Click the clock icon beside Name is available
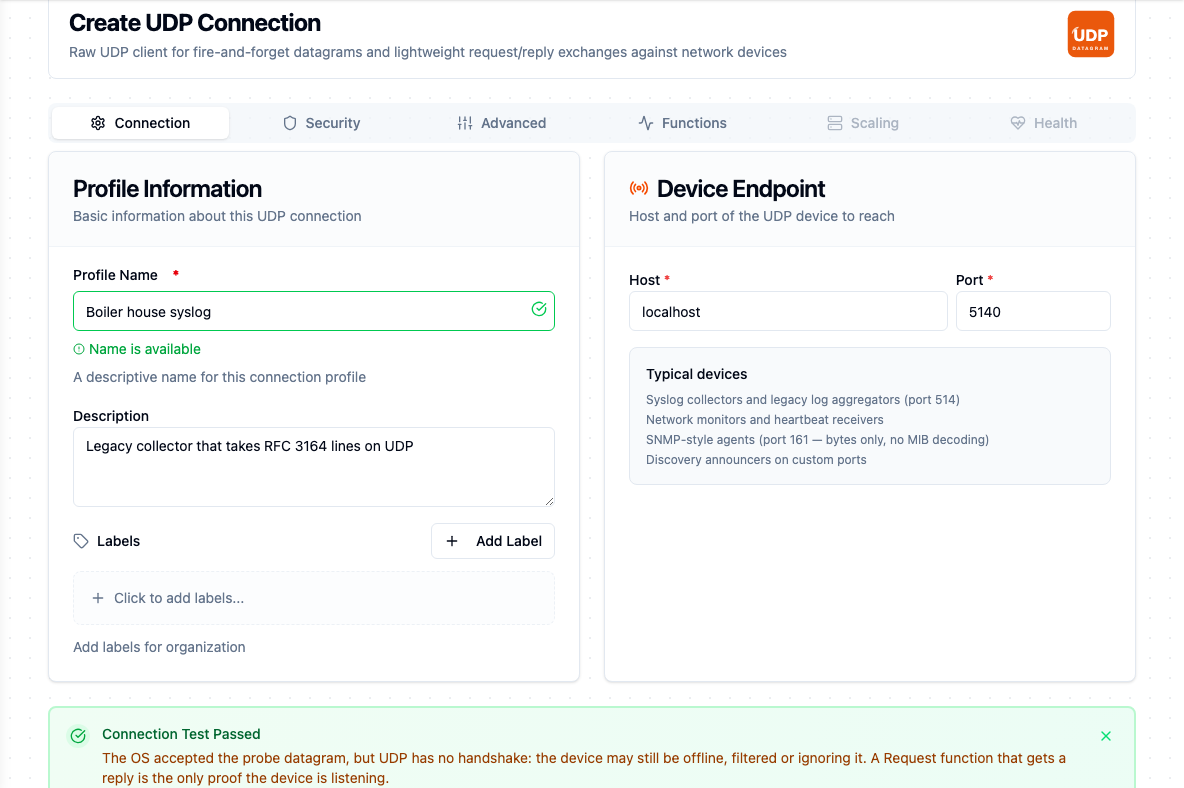 pos(79,349)
